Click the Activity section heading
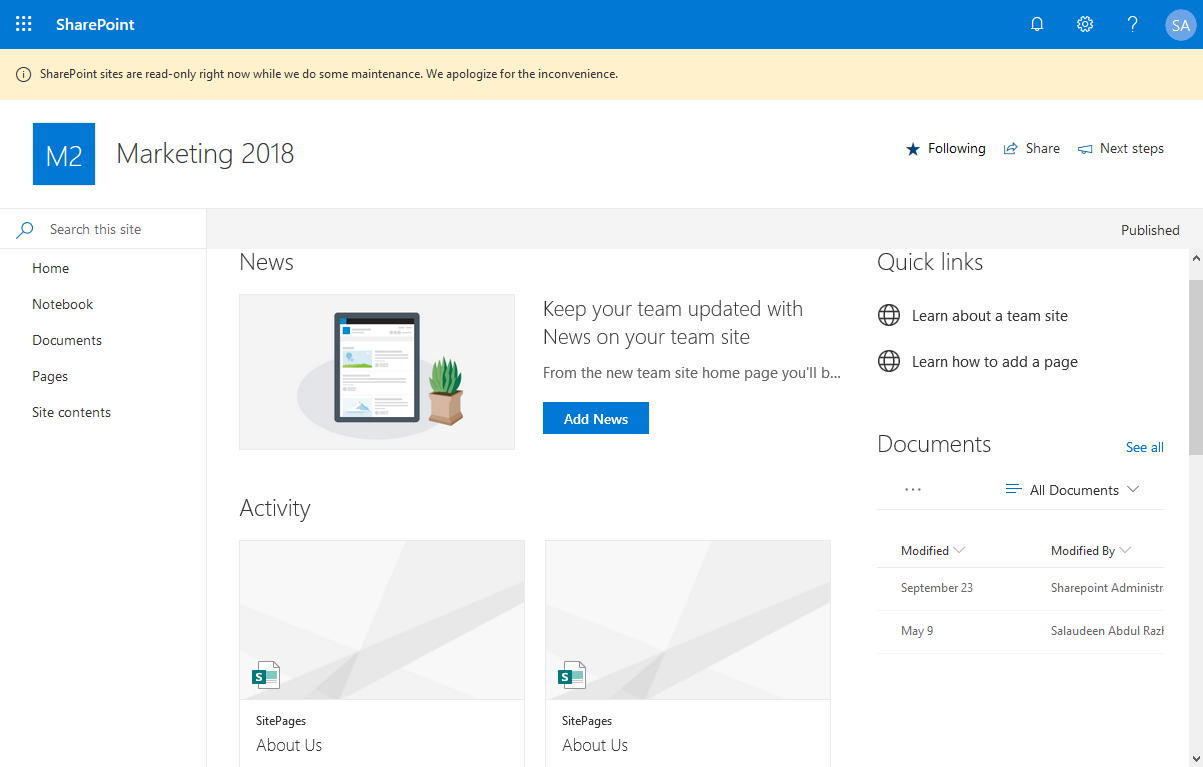1203x767 pixels. pos(275,508)
